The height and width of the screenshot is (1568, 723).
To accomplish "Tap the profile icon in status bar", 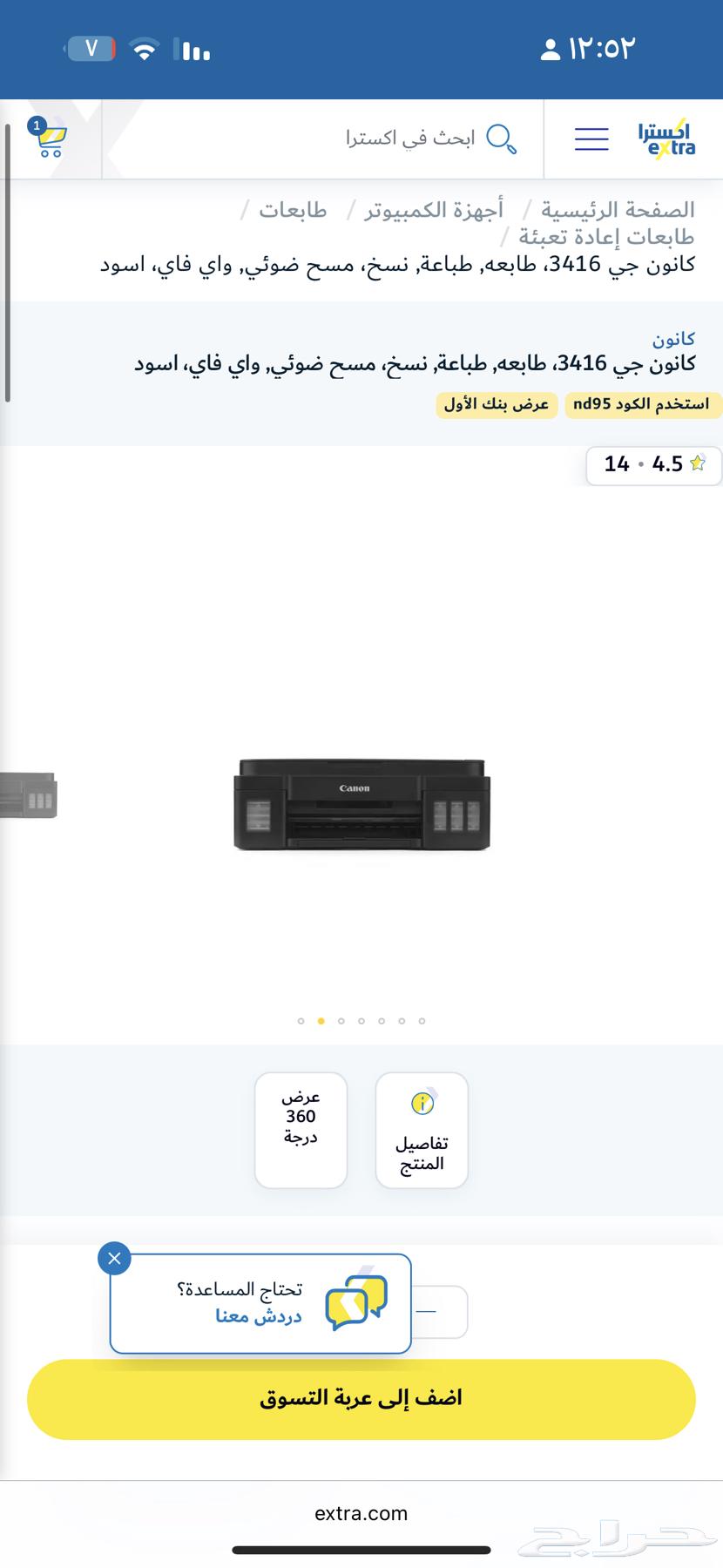I will click(550, 49).
